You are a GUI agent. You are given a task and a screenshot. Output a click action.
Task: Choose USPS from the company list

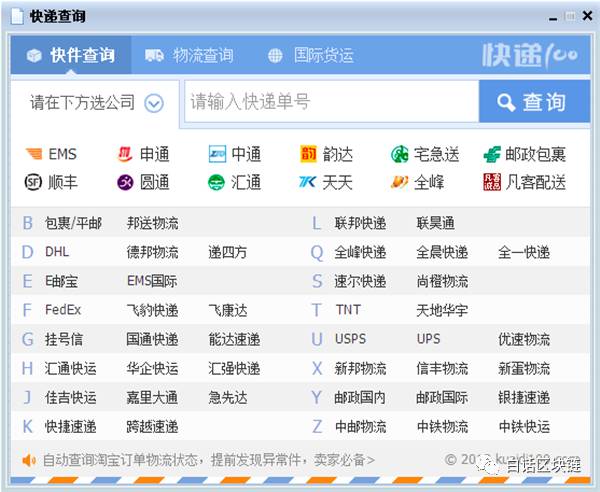pos(350,339)
